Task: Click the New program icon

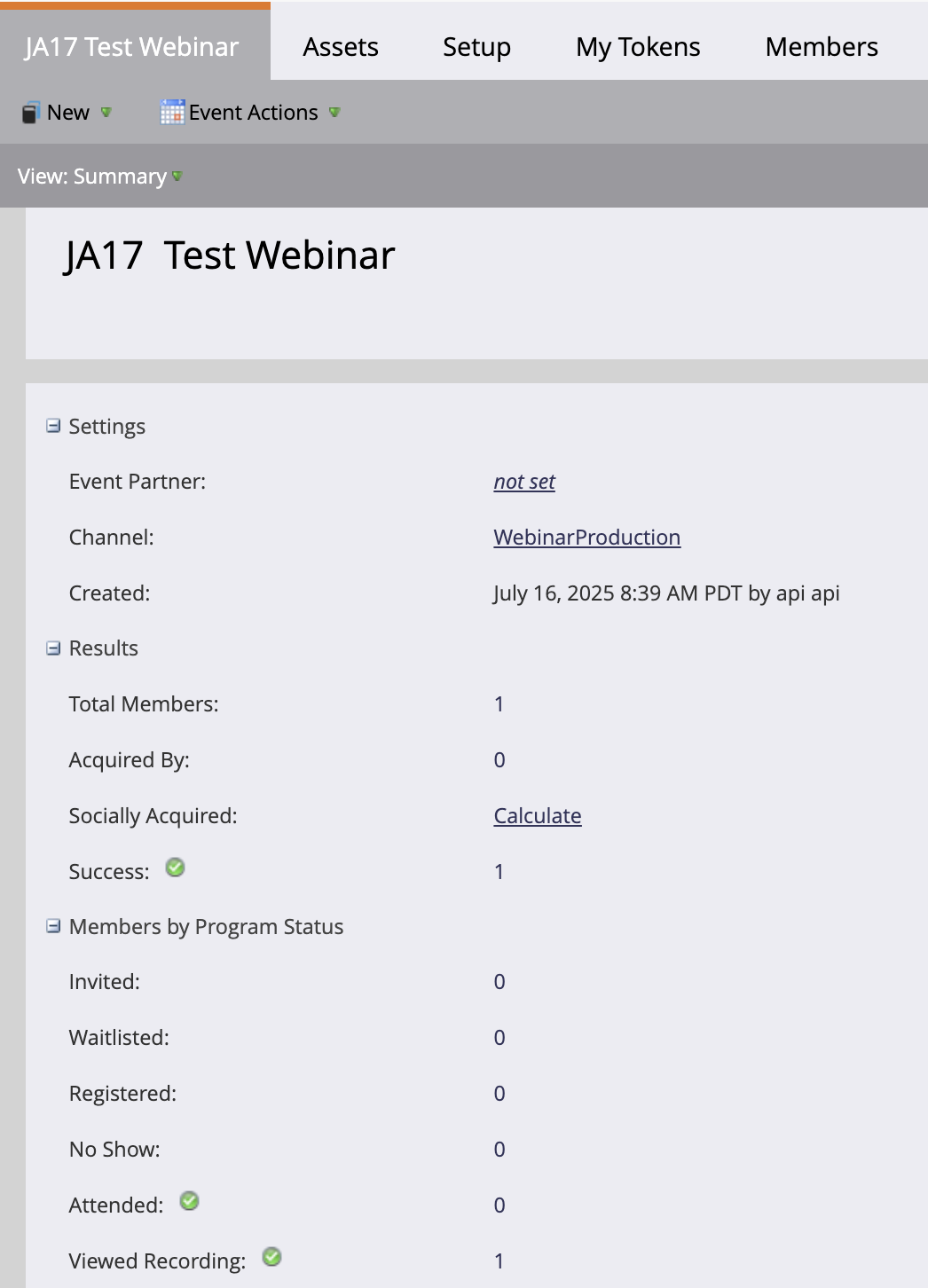Action: coord(31,113)
